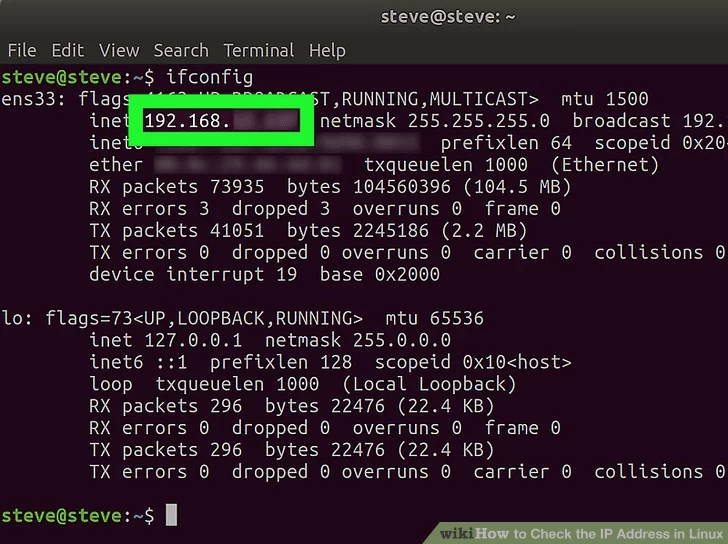Screen dimensions: 728x544
Task: Click 'bytes 104560396' value
Action: tap(369, 187)
